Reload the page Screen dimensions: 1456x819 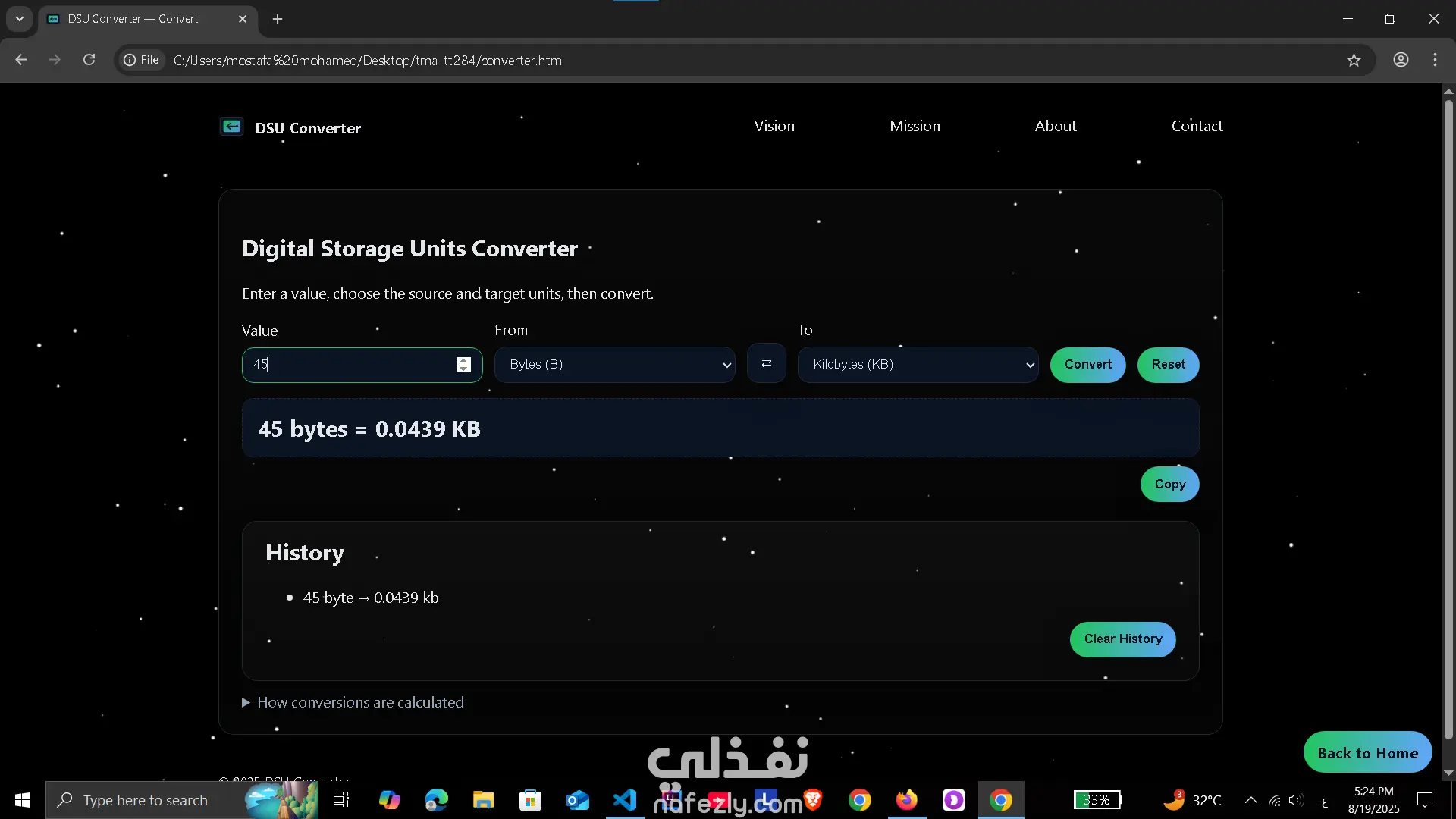click(x=89, y=60)
